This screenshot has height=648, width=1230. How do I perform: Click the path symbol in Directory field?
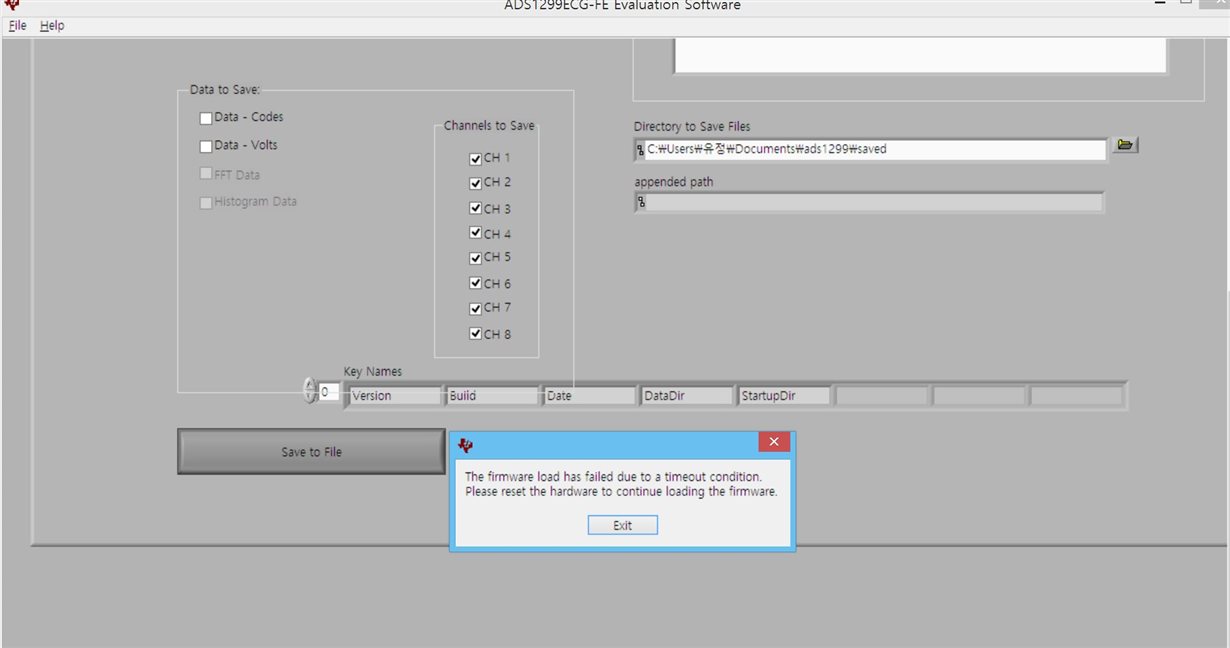coord(641,149)
